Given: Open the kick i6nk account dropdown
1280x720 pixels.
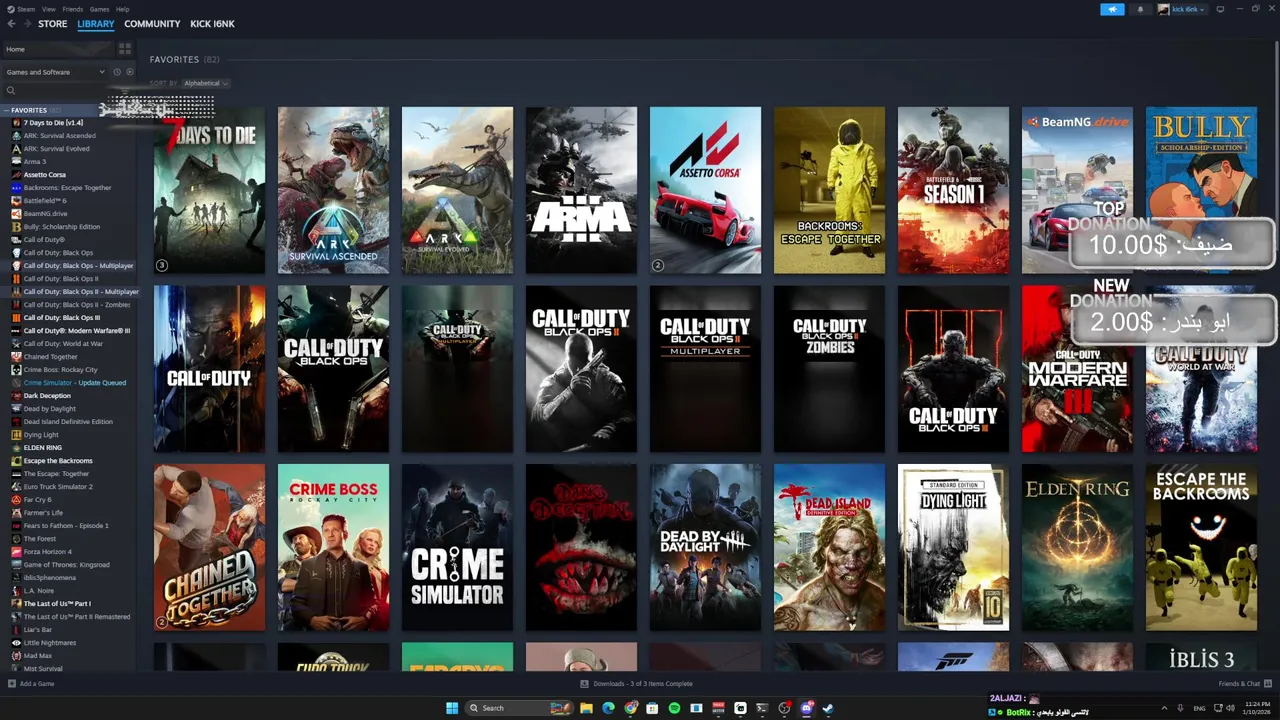Looking at the screenshot, I should coord(1182,9).
